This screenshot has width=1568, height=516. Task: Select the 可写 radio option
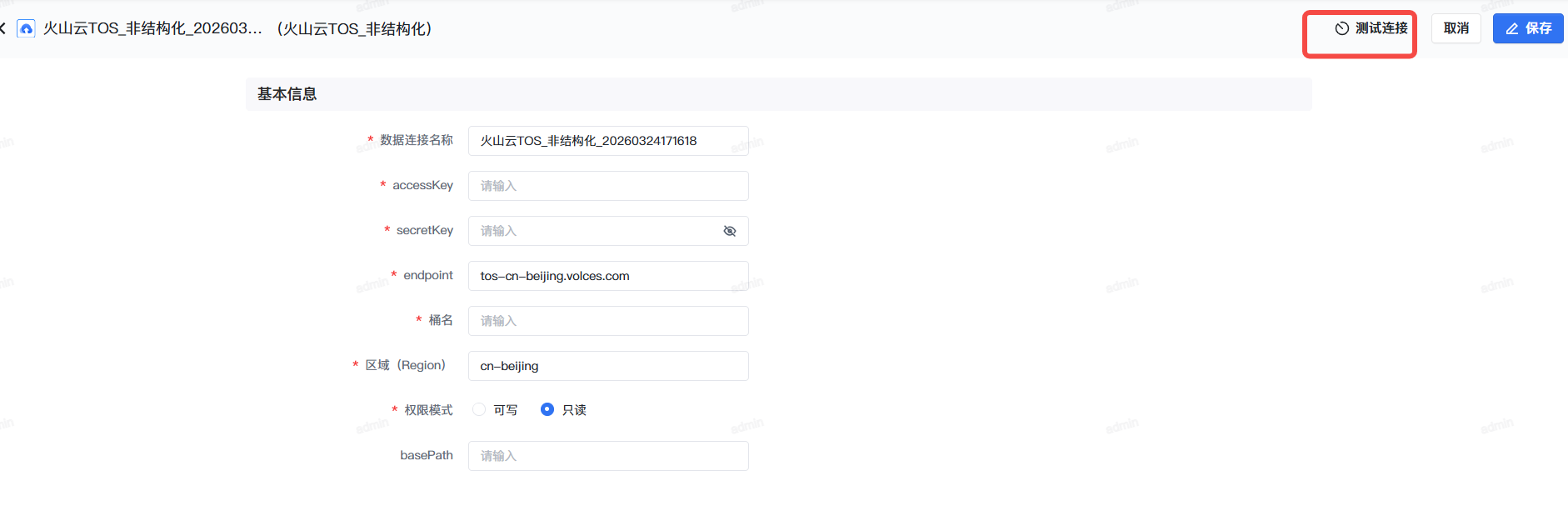click(x=479, y=409)
